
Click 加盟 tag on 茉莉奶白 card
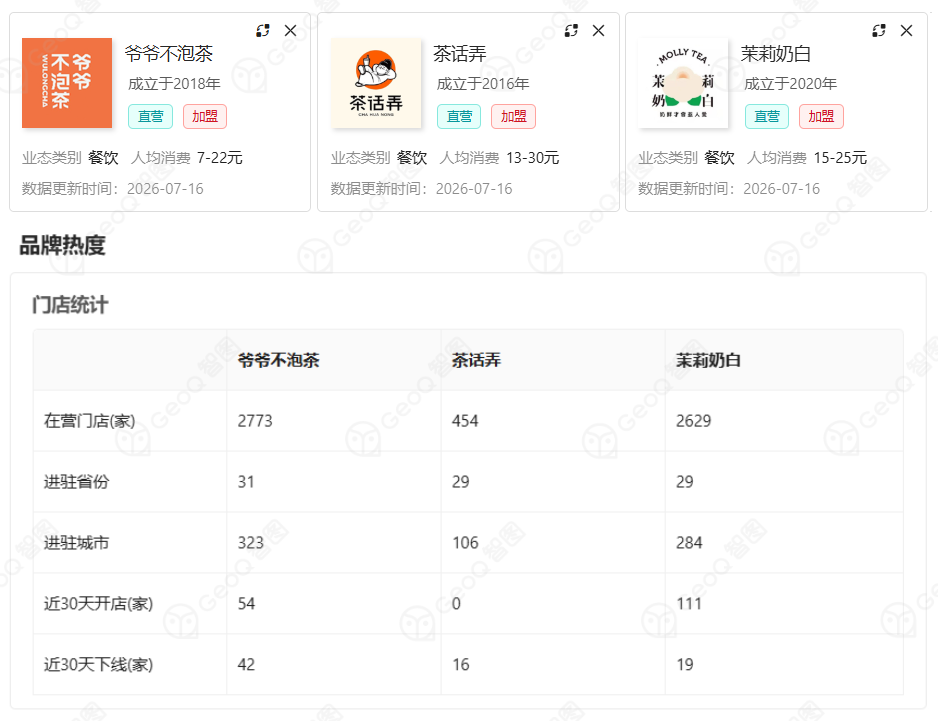(x=821, y=117)
